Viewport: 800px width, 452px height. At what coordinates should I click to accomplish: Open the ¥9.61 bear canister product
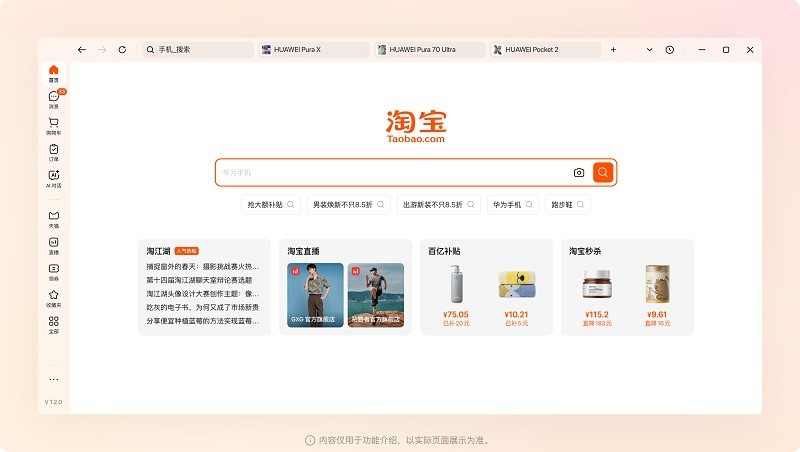[x=657, y=295]
